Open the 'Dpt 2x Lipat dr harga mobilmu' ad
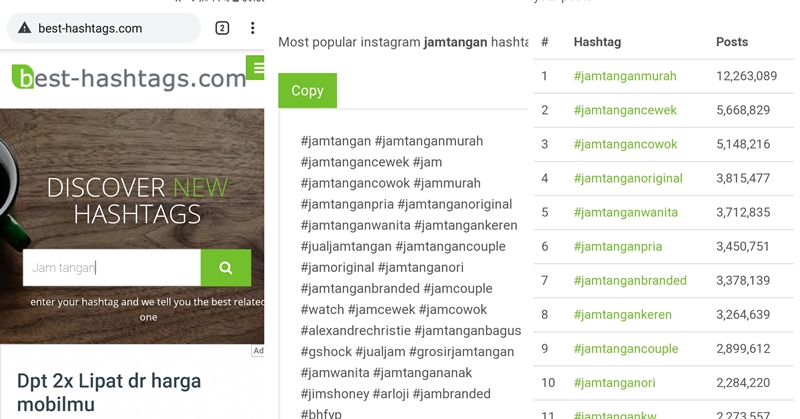 point(109,392)
